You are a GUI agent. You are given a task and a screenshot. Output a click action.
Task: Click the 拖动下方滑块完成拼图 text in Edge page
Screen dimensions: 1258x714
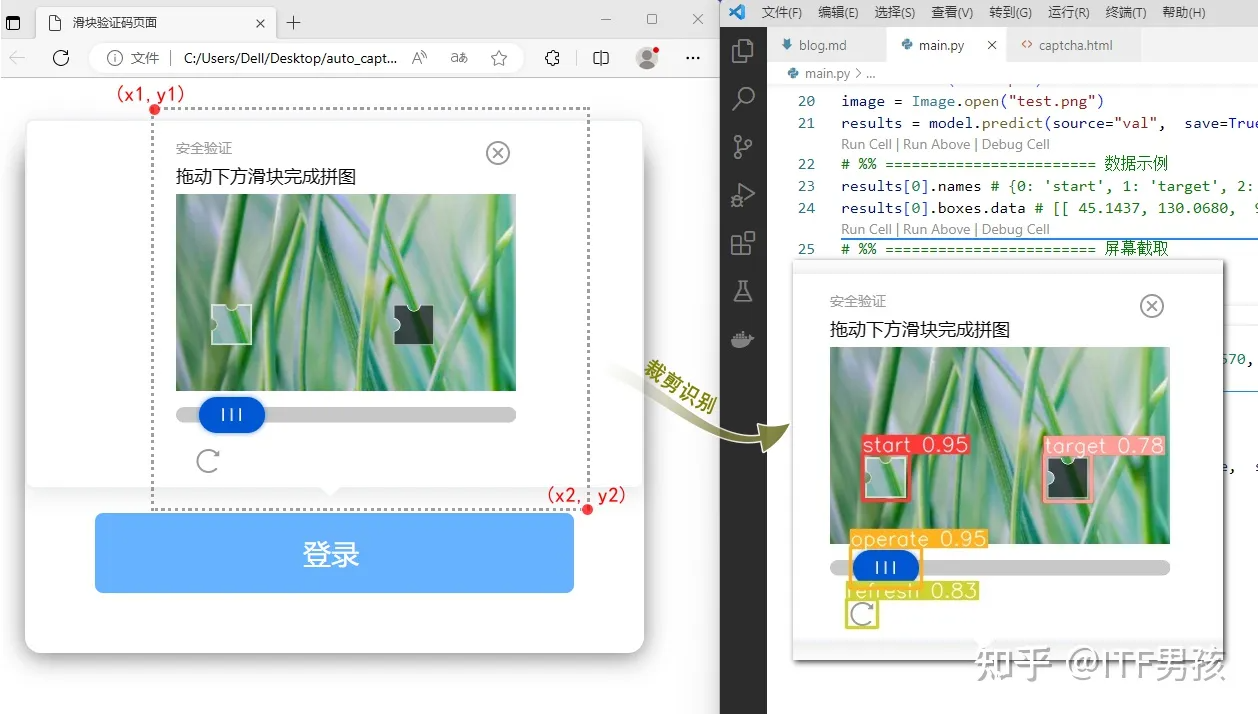click(x=266, y=177)
